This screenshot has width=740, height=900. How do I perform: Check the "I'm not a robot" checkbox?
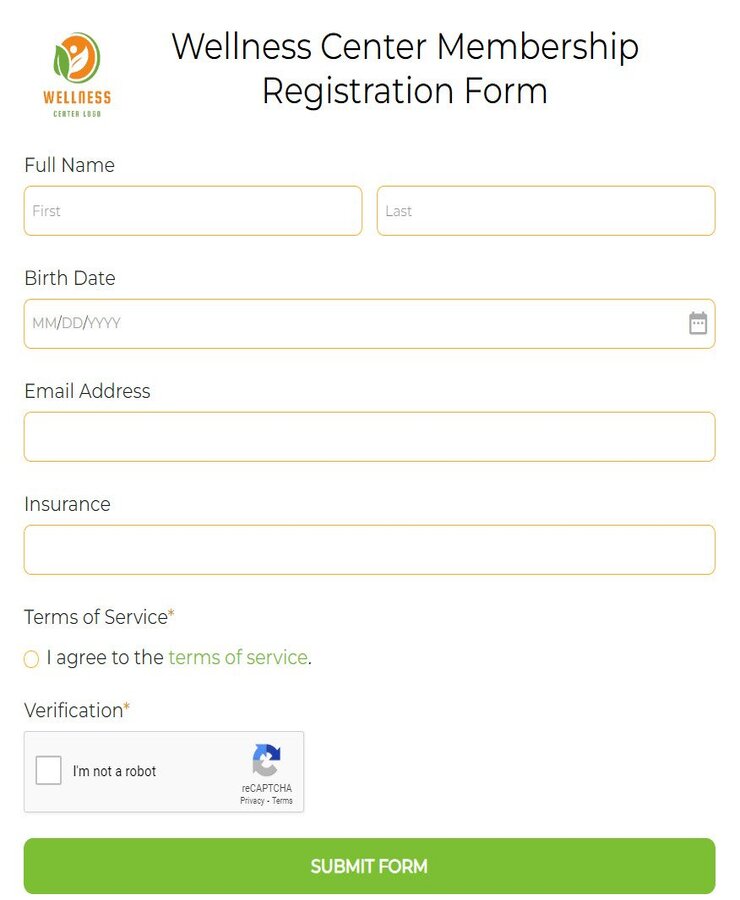48,770
